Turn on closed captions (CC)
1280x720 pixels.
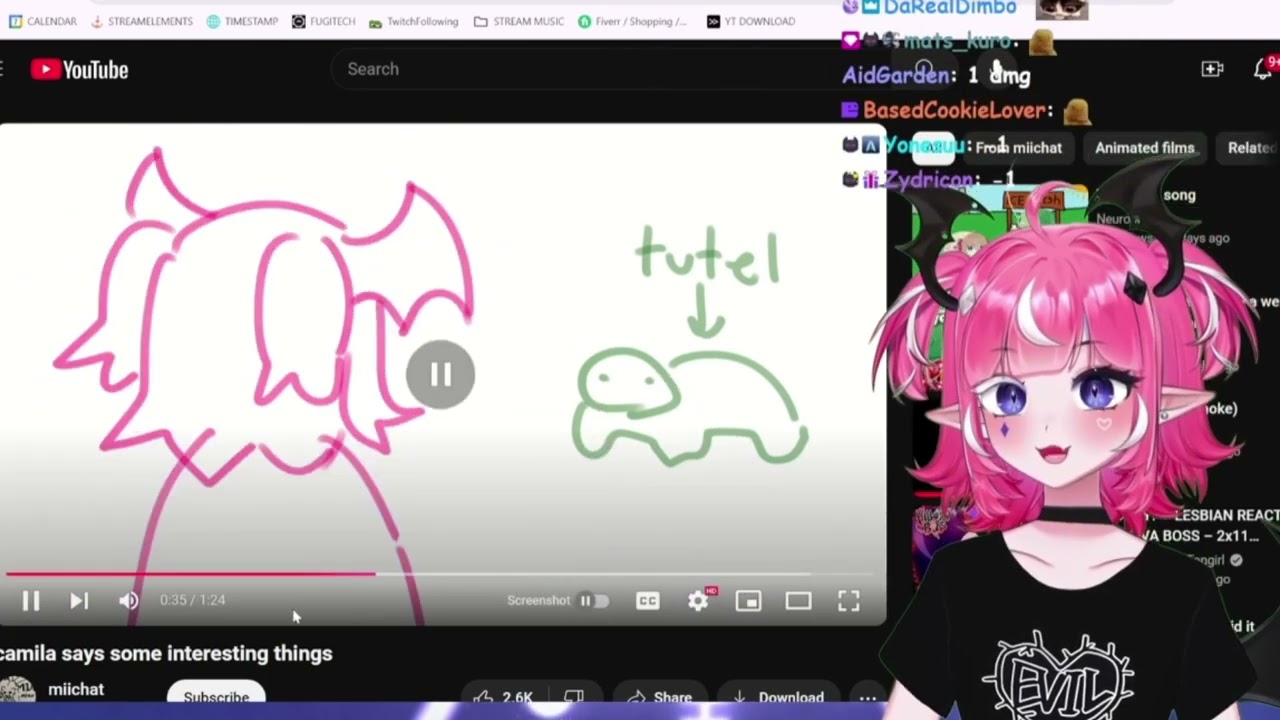tap(647, 600)
